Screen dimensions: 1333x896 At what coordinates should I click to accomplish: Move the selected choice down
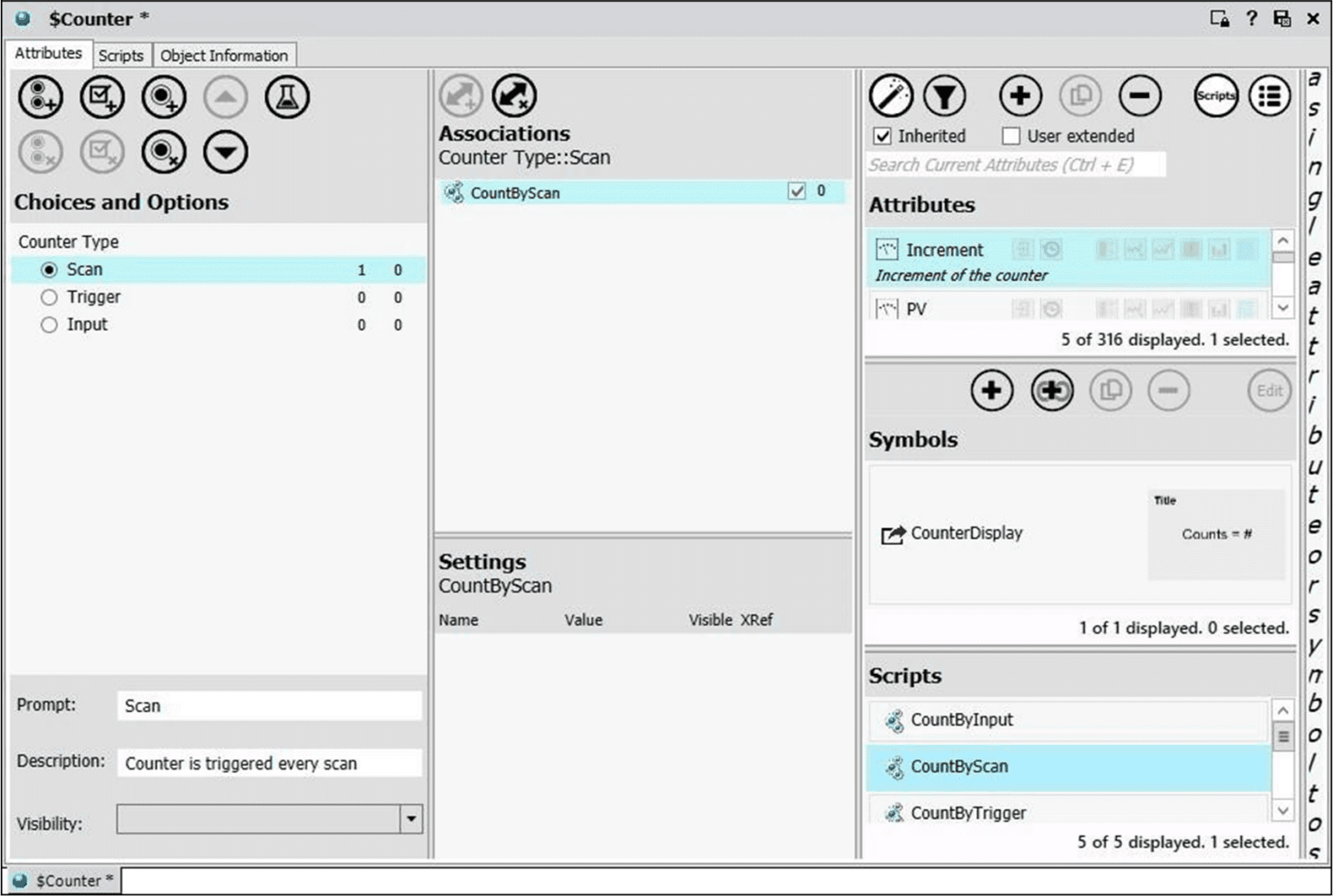[225, 152]
